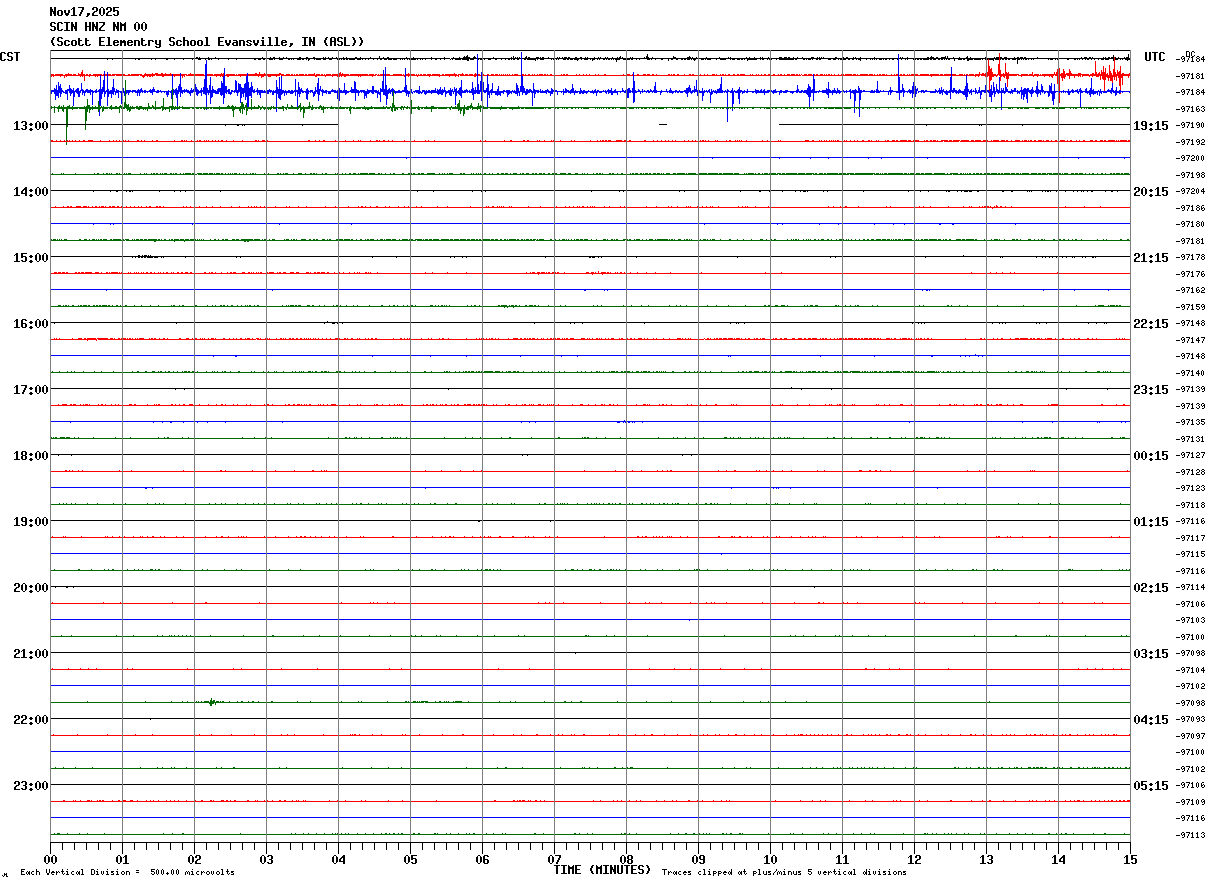Select DC offset value -97192
The image size is (1210, 886).
[1191, 142]
